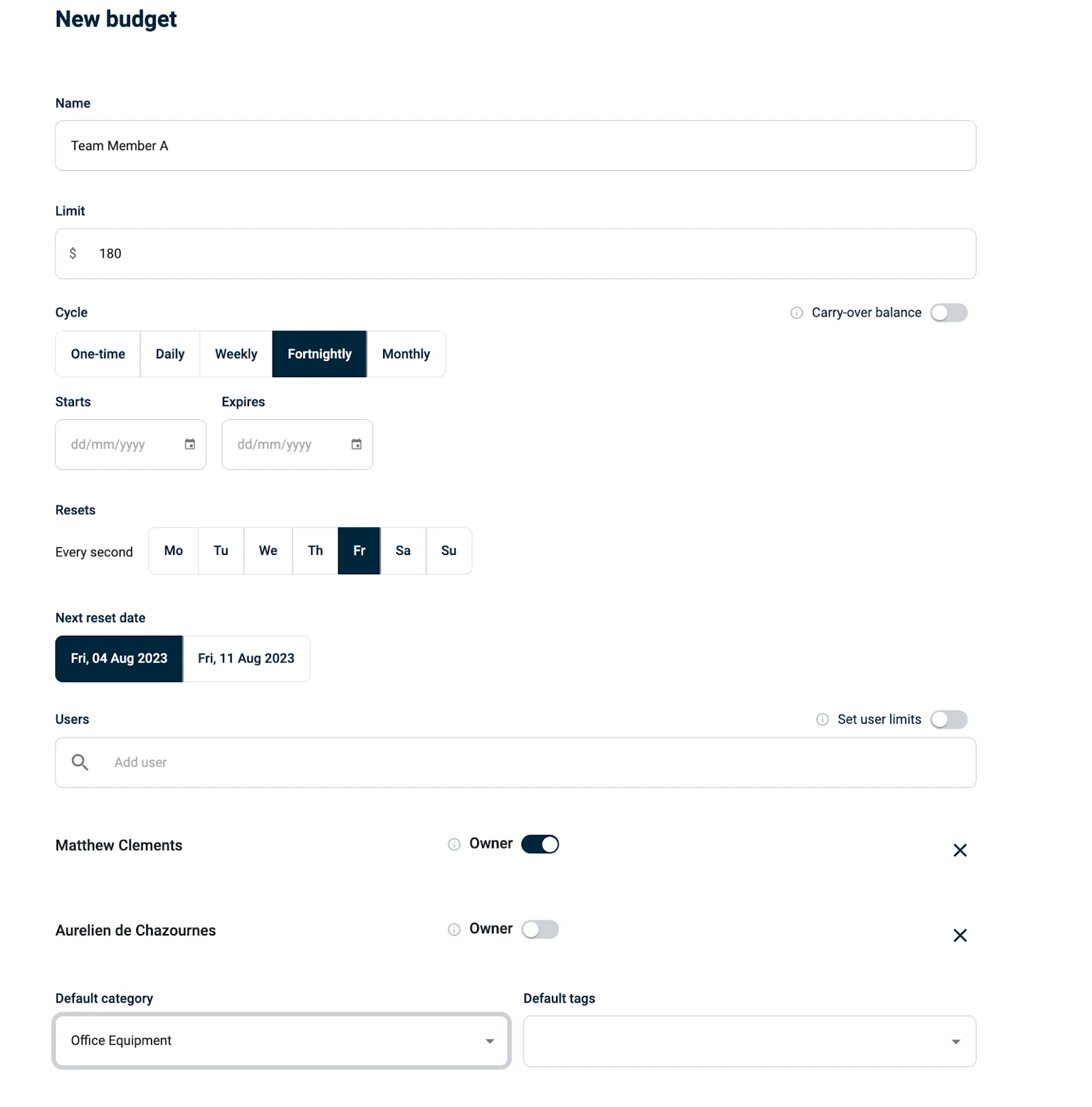Select Saturday in the Resets row
Screen dimensions: 1092x1107
coord(403,551)
